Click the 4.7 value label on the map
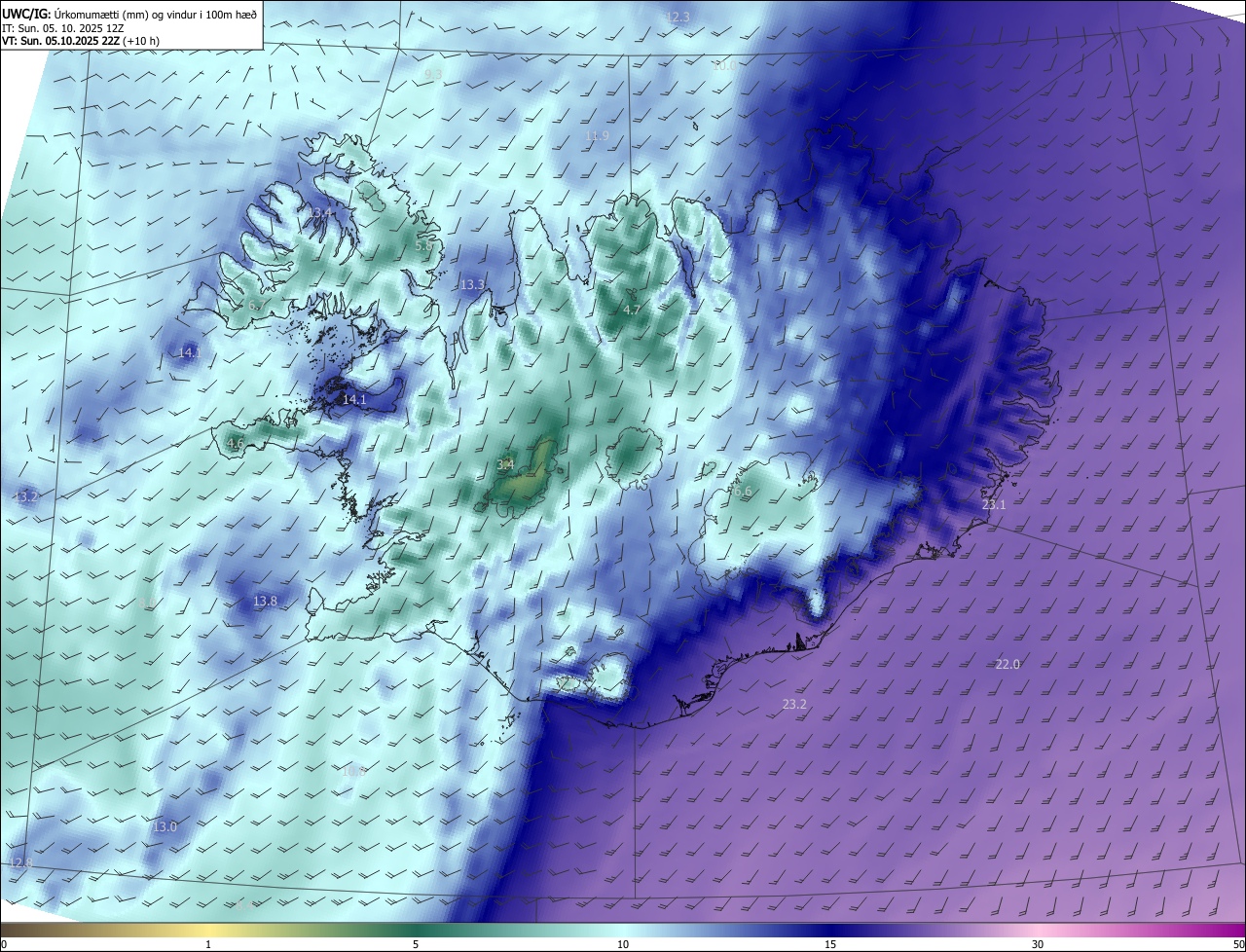 632,311
